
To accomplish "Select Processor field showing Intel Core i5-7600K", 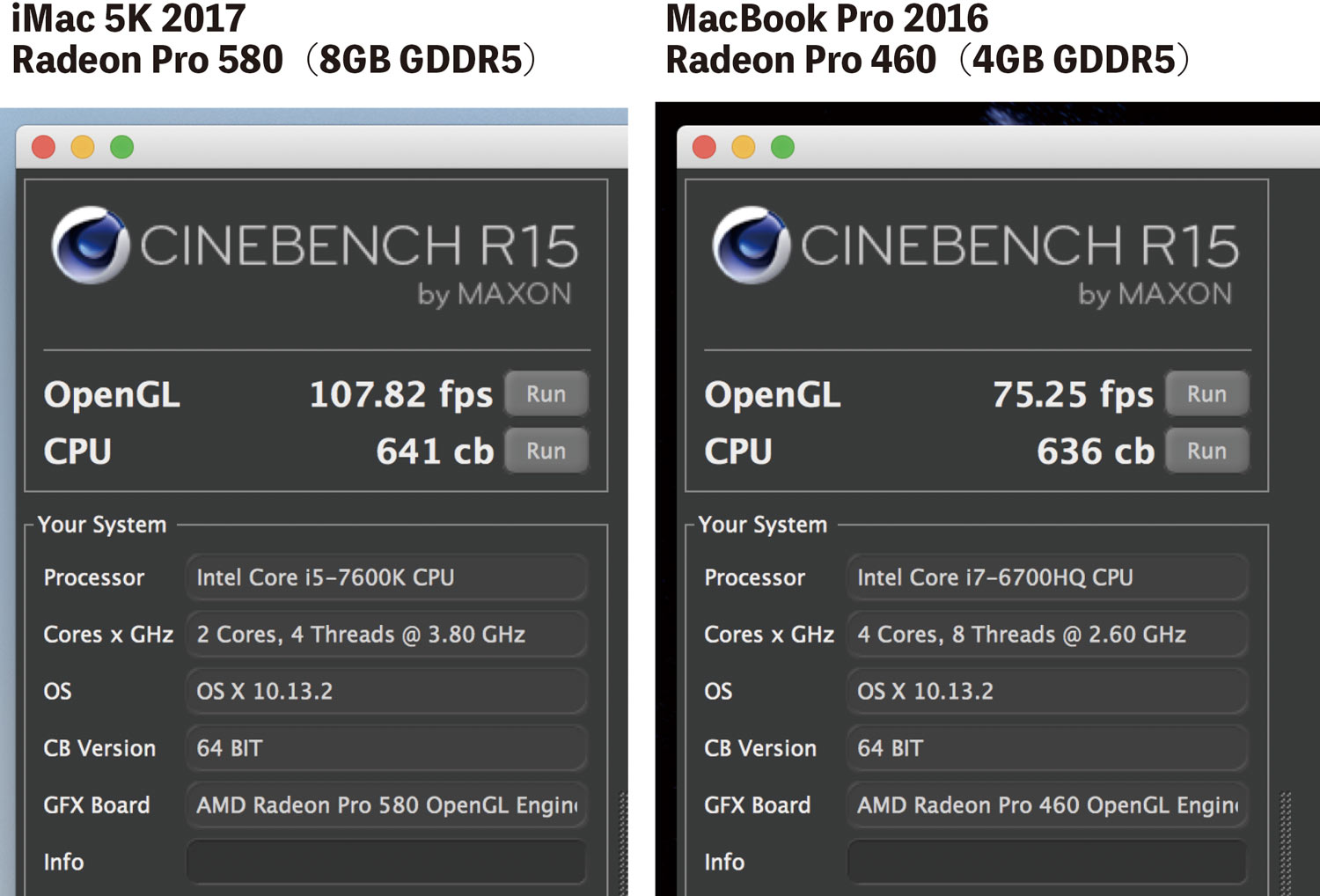I will pos(386,577).
